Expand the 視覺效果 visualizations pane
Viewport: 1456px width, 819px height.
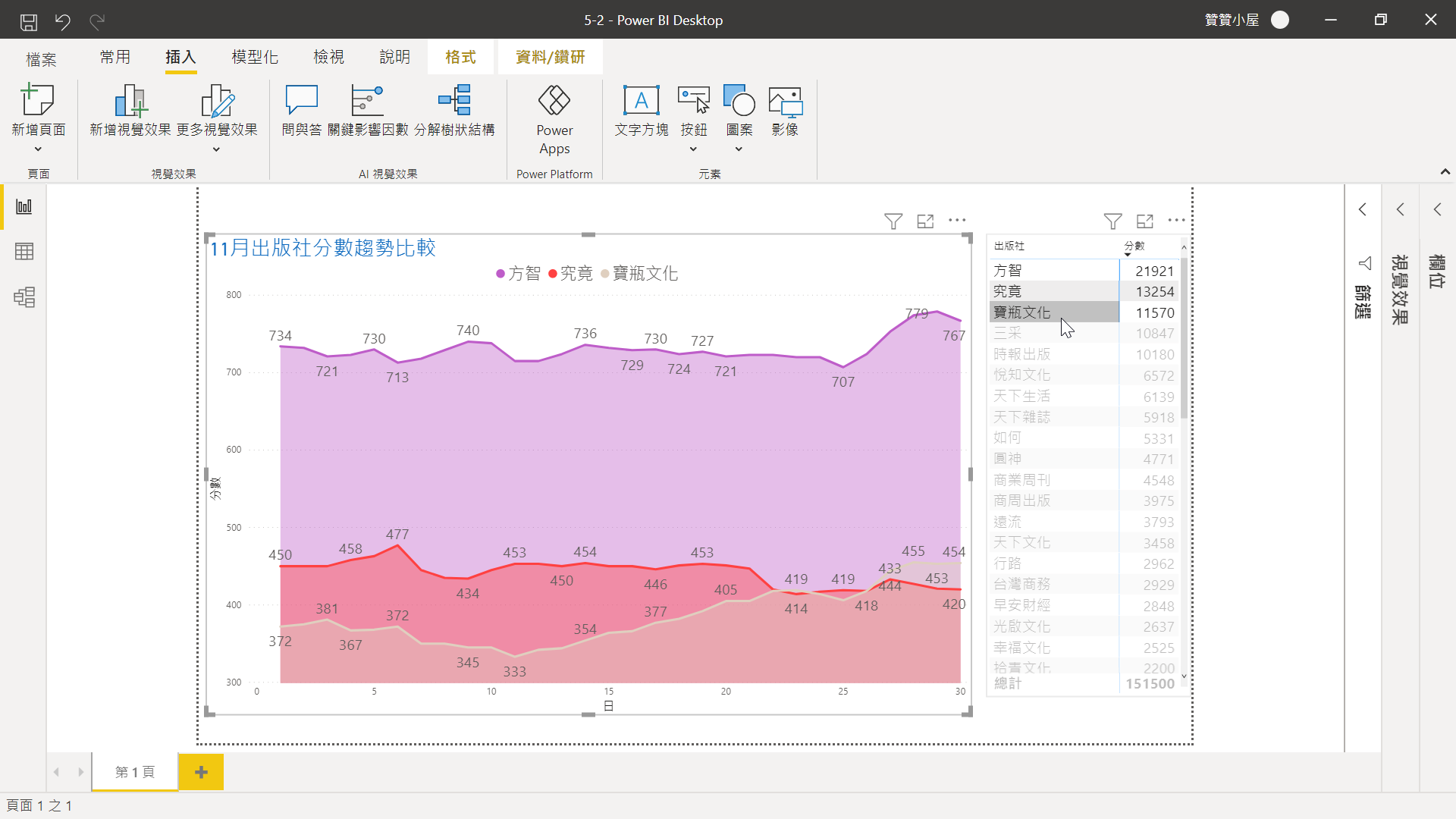(x=1401, y=209)
